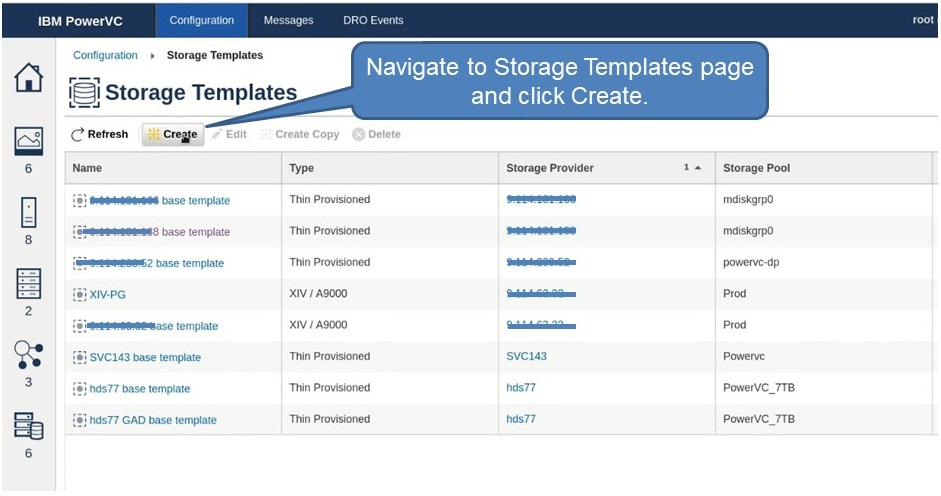
Task: Click the Create button
Action: tap(173, 135)
